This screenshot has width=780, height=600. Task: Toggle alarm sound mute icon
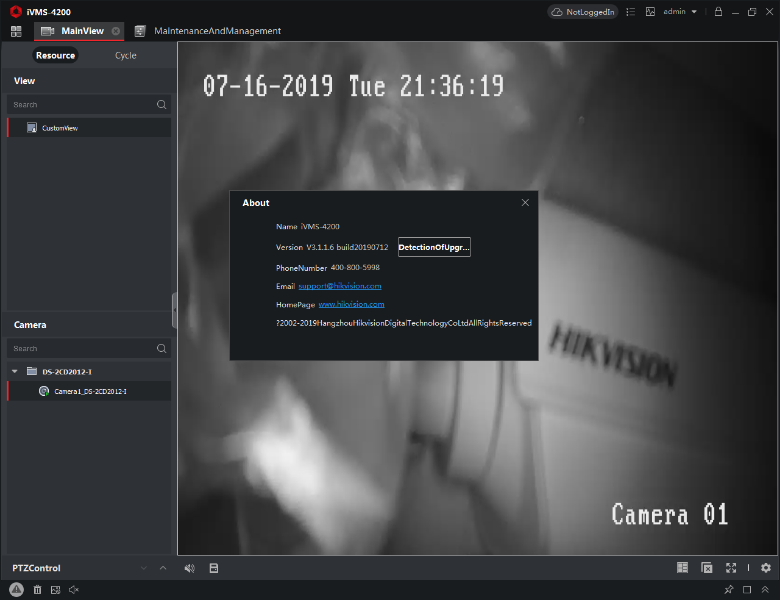[74, 590]
